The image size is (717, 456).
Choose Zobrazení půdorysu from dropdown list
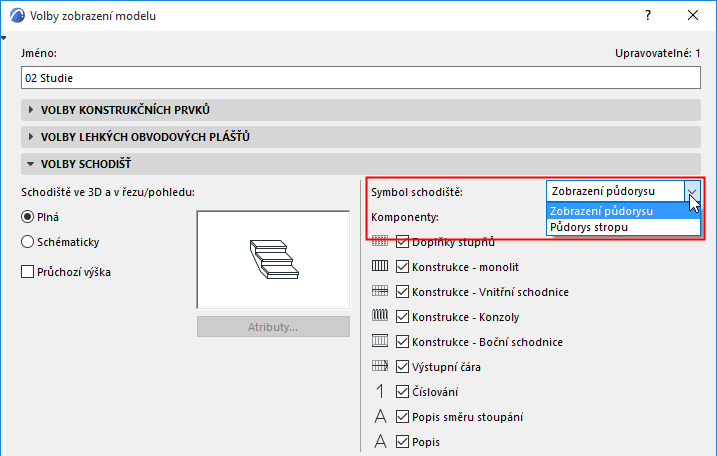coord(623,211)
